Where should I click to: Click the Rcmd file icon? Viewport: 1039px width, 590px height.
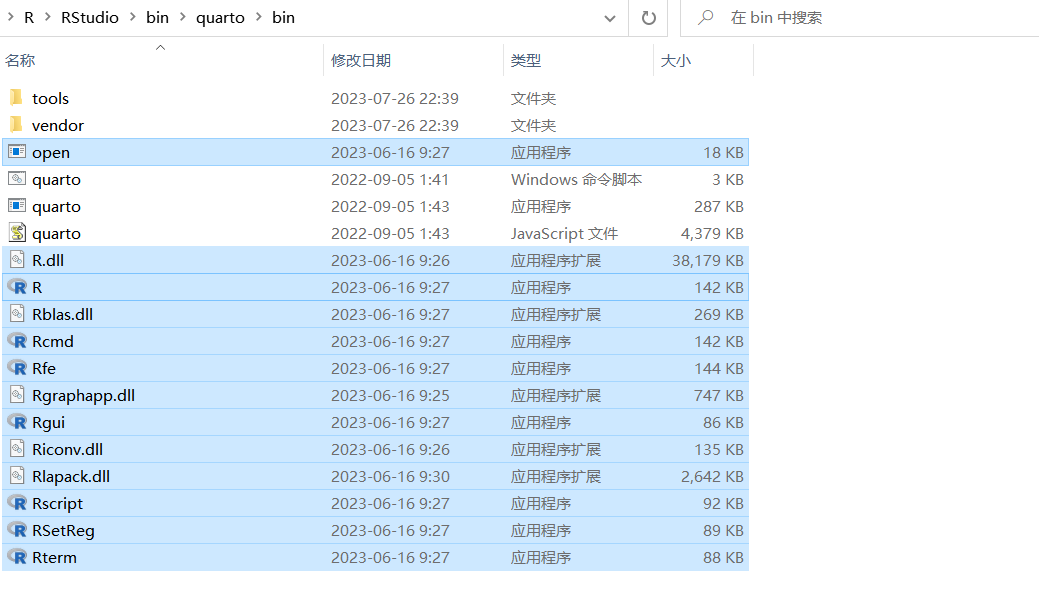[x=16, y=341]
